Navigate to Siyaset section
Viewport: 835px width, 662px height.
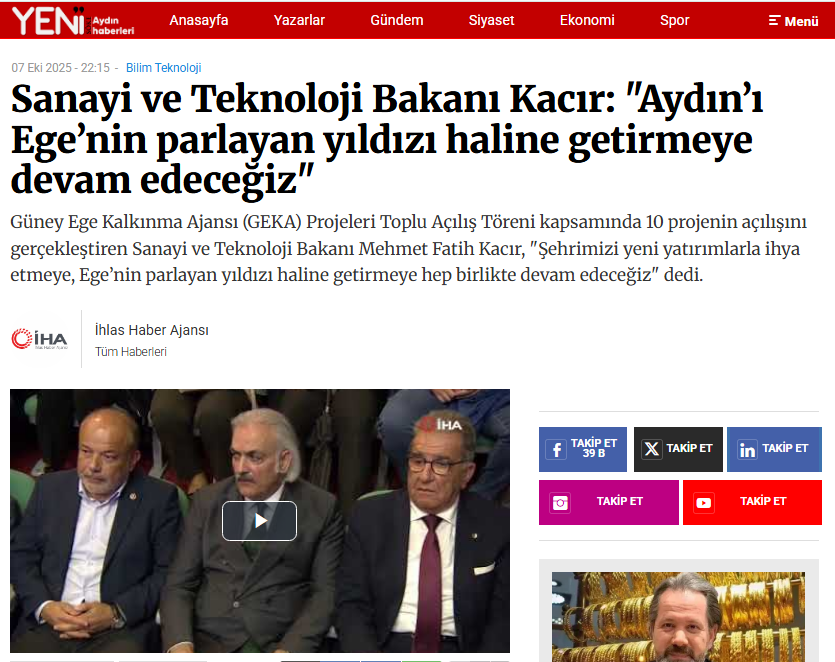[x=492, y=20]
